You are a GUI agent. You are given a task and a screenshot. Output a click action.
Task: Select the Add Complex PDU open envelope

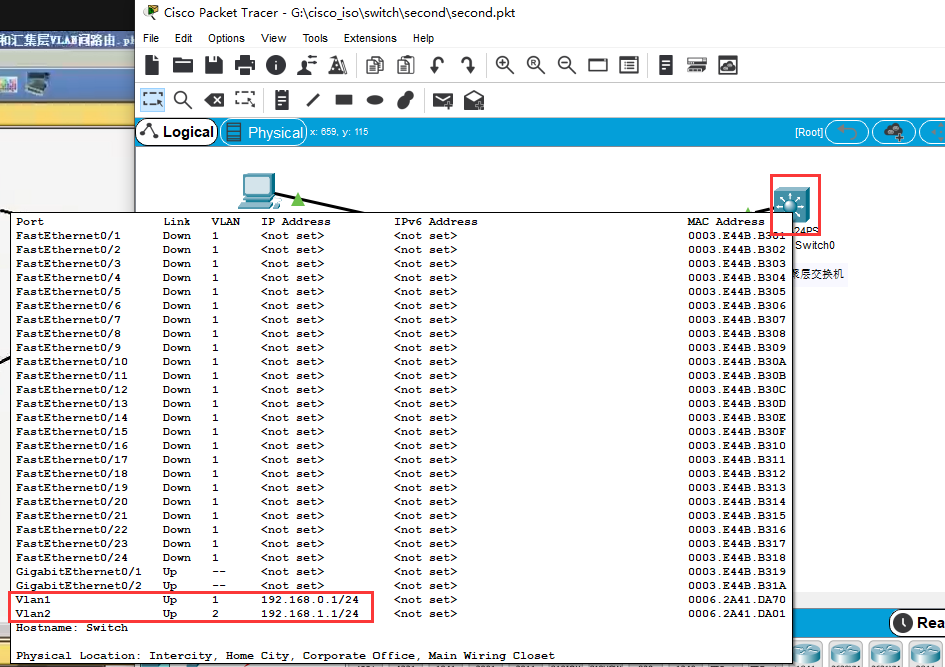474,100
